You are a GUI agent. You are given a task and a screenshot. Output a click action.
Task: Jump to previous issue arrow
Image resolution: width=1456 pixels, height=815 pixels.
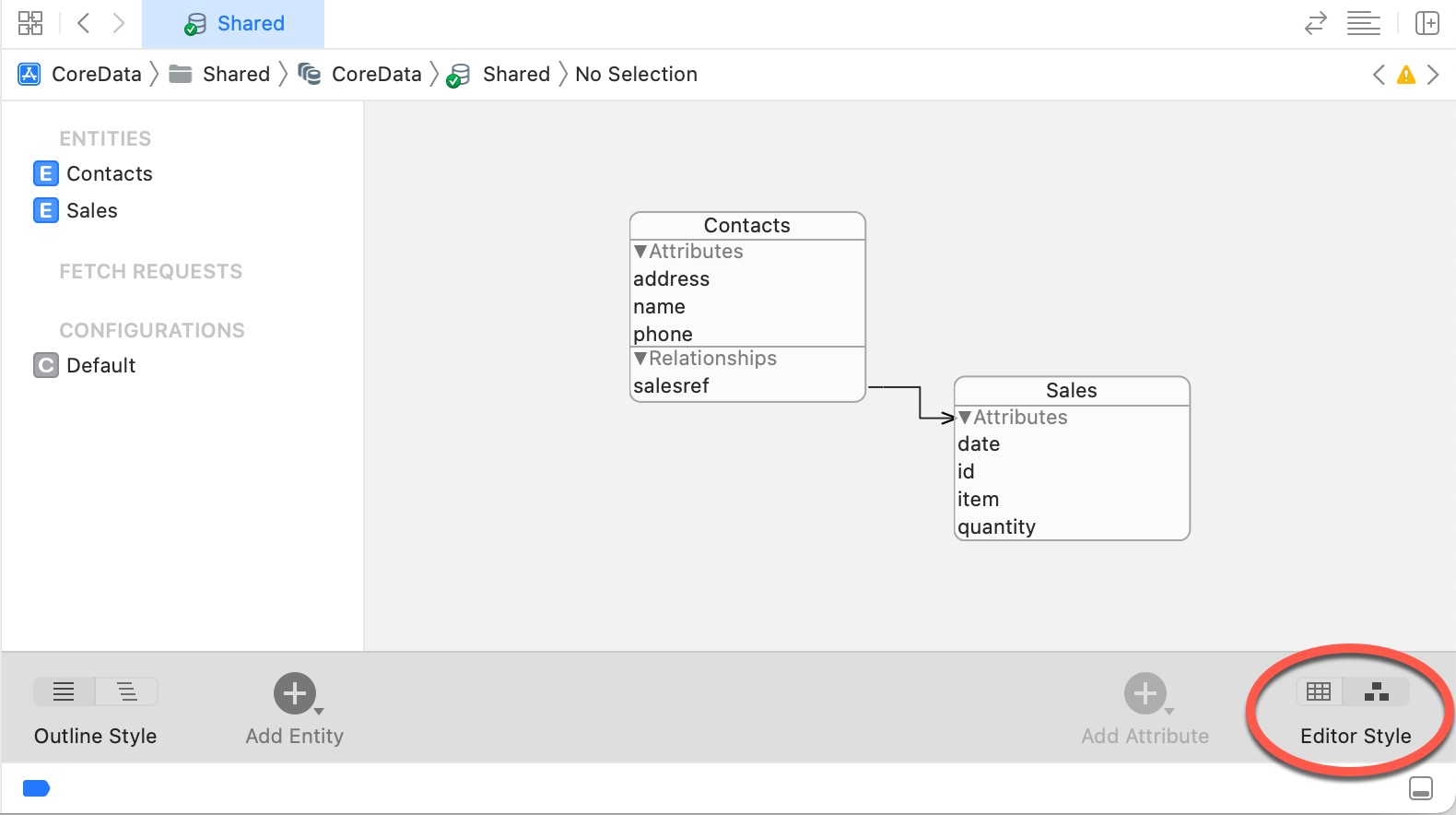(x=1379, y=75)
